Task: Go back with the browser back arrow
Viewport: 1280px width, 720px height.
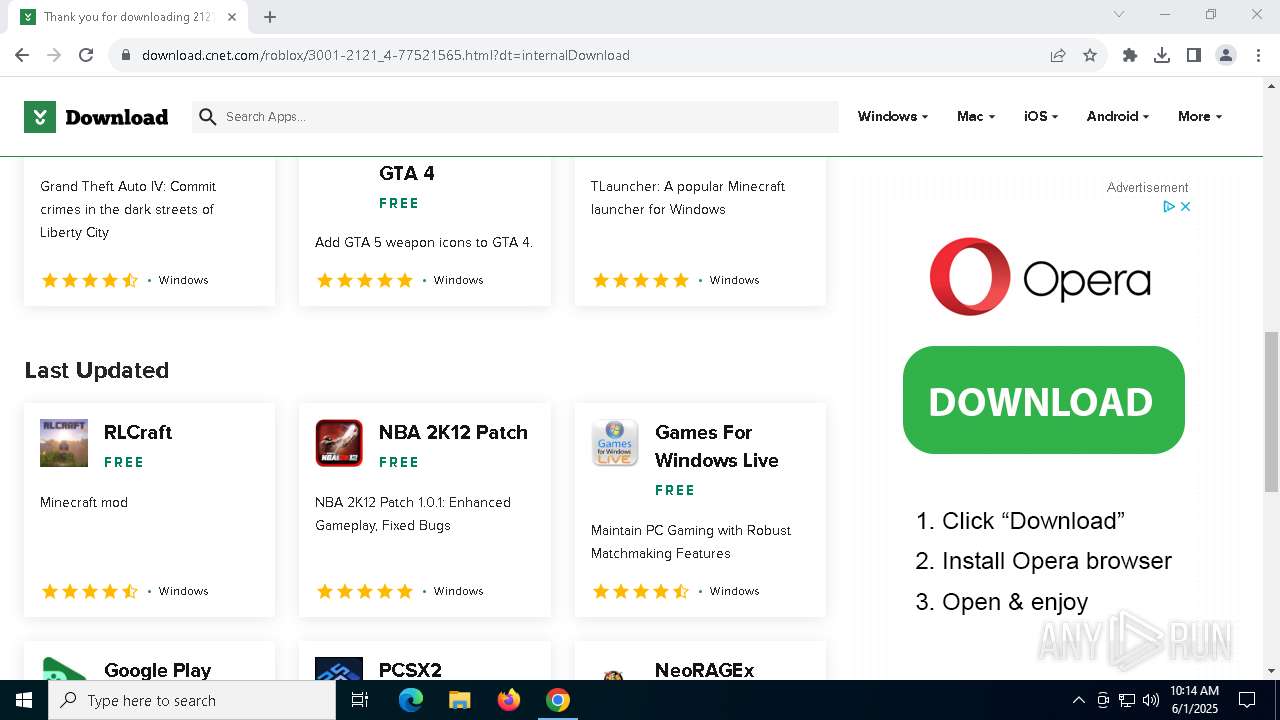Action: point(22,55)
